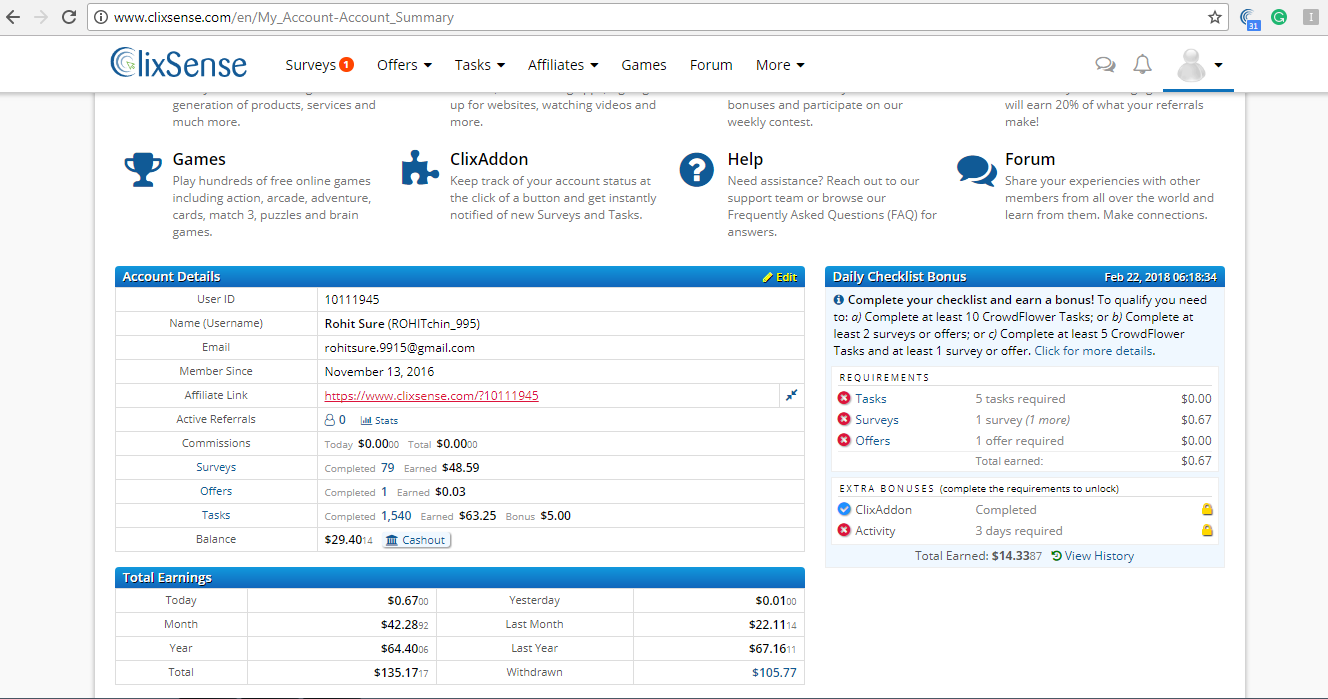Viewport: 1328px width, 699px height.
Task: Open the notifications bell icon
Action: click(1142, 65)
